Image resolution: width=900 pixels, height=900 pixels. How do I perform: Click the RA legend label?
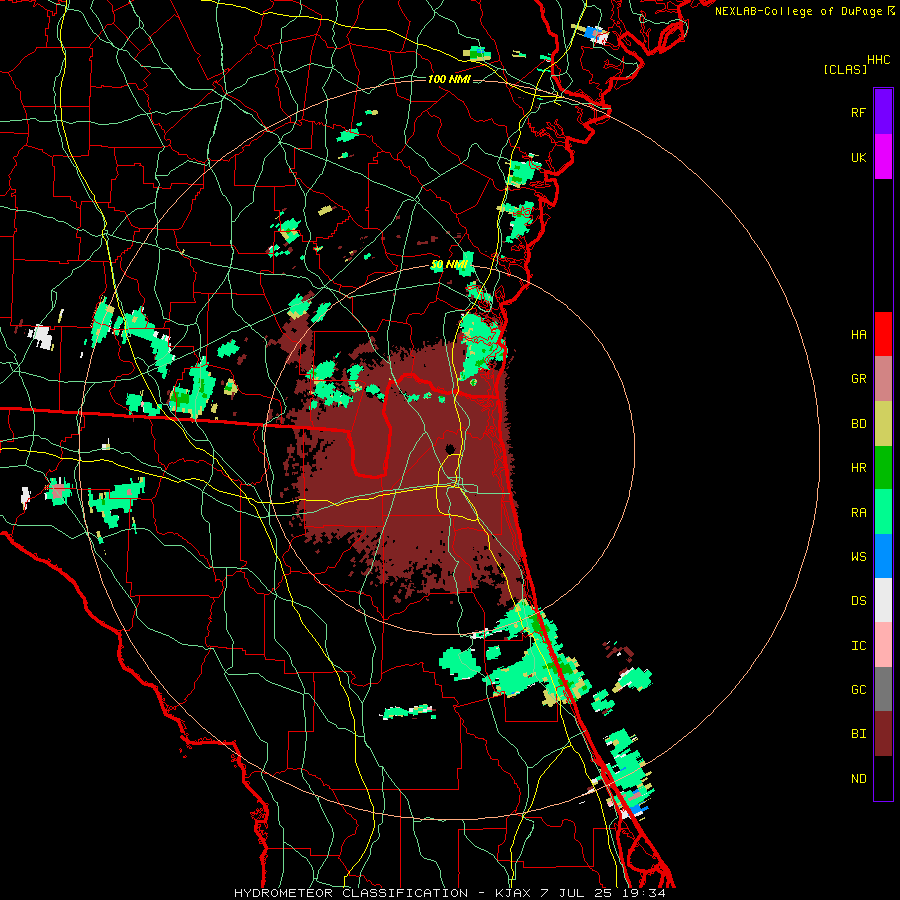click(858, 512)
